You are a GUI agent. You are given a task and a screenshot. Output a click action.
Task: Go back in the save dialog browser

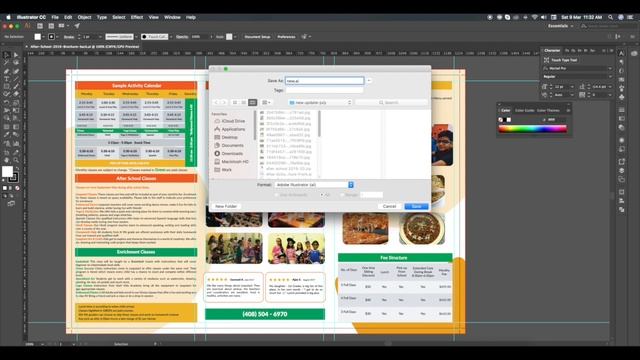coord(216,102)
